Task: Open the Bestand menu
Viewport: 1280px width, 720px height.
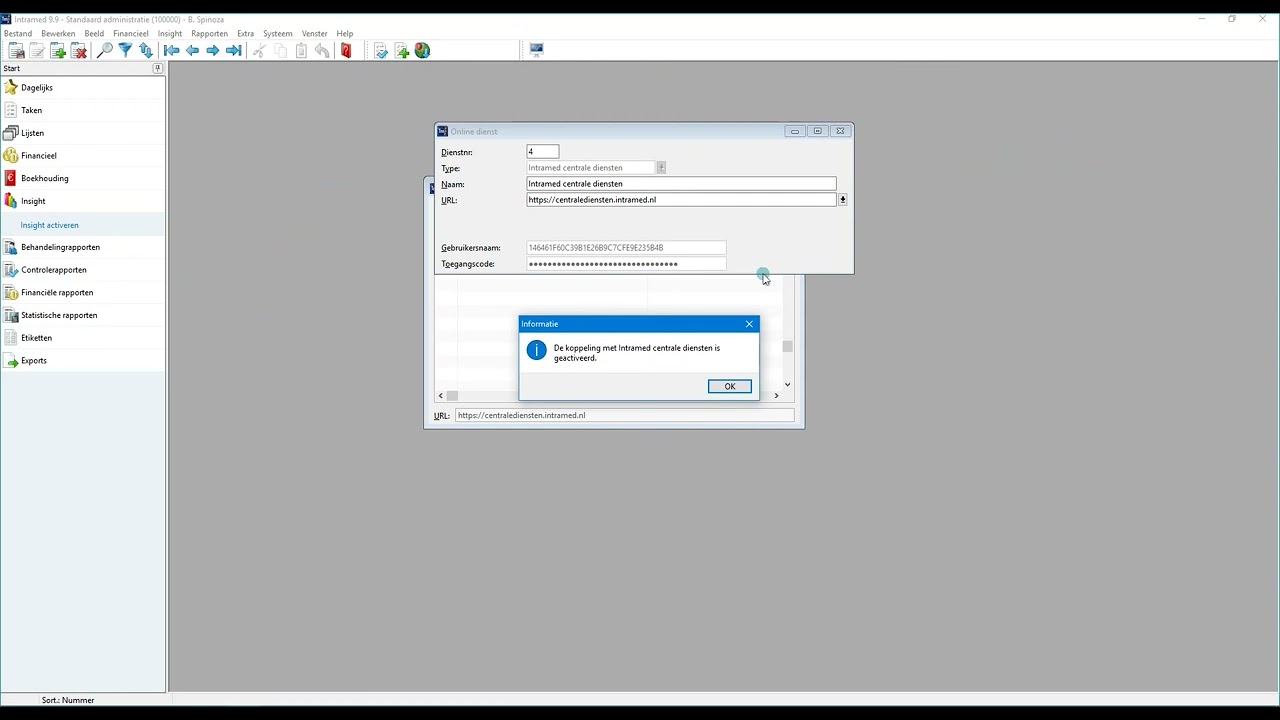Action: (18, 34)
